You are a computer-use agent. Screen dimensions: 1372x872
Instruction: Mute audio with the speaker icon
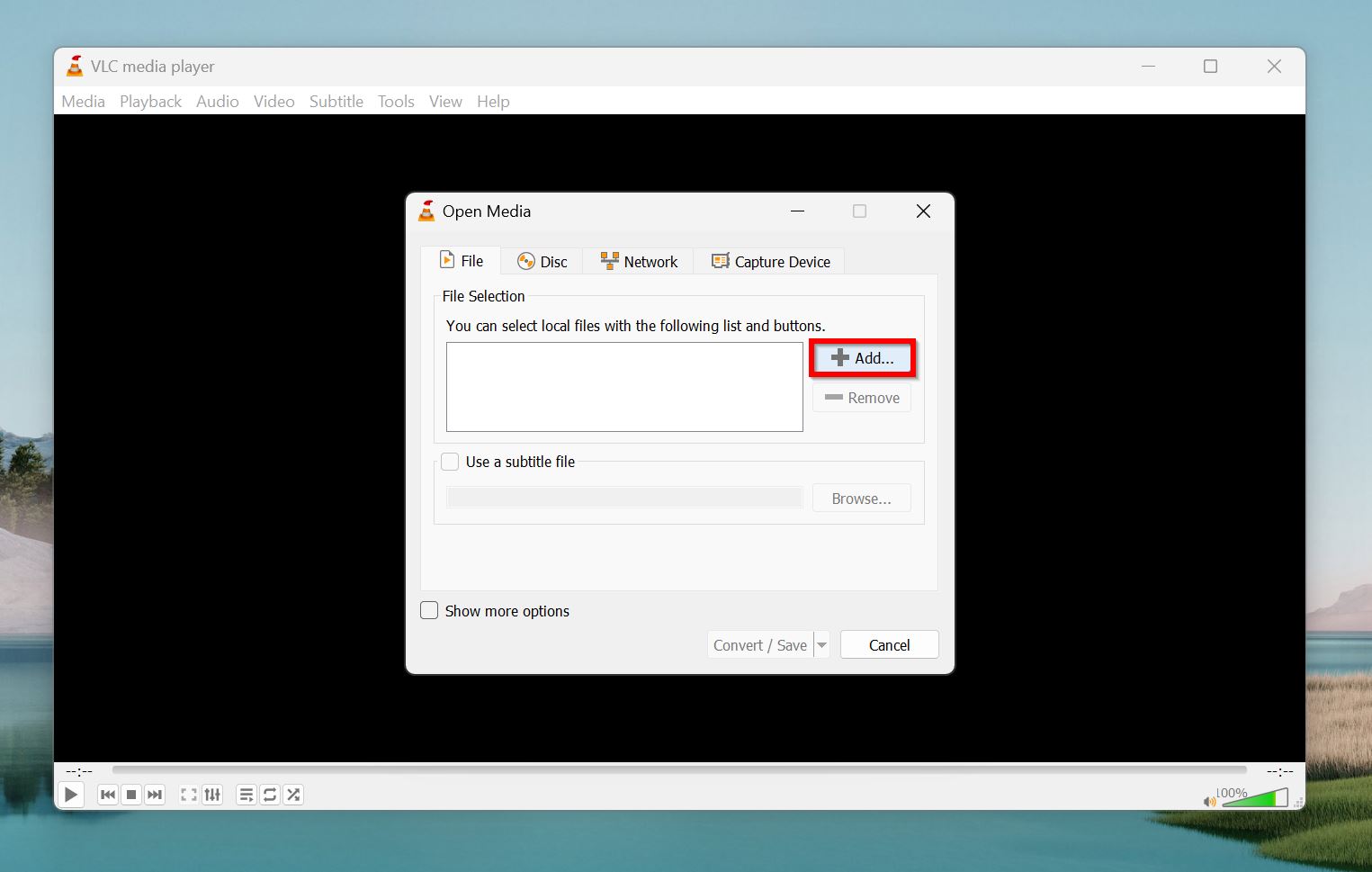(x=1209, y=801)
